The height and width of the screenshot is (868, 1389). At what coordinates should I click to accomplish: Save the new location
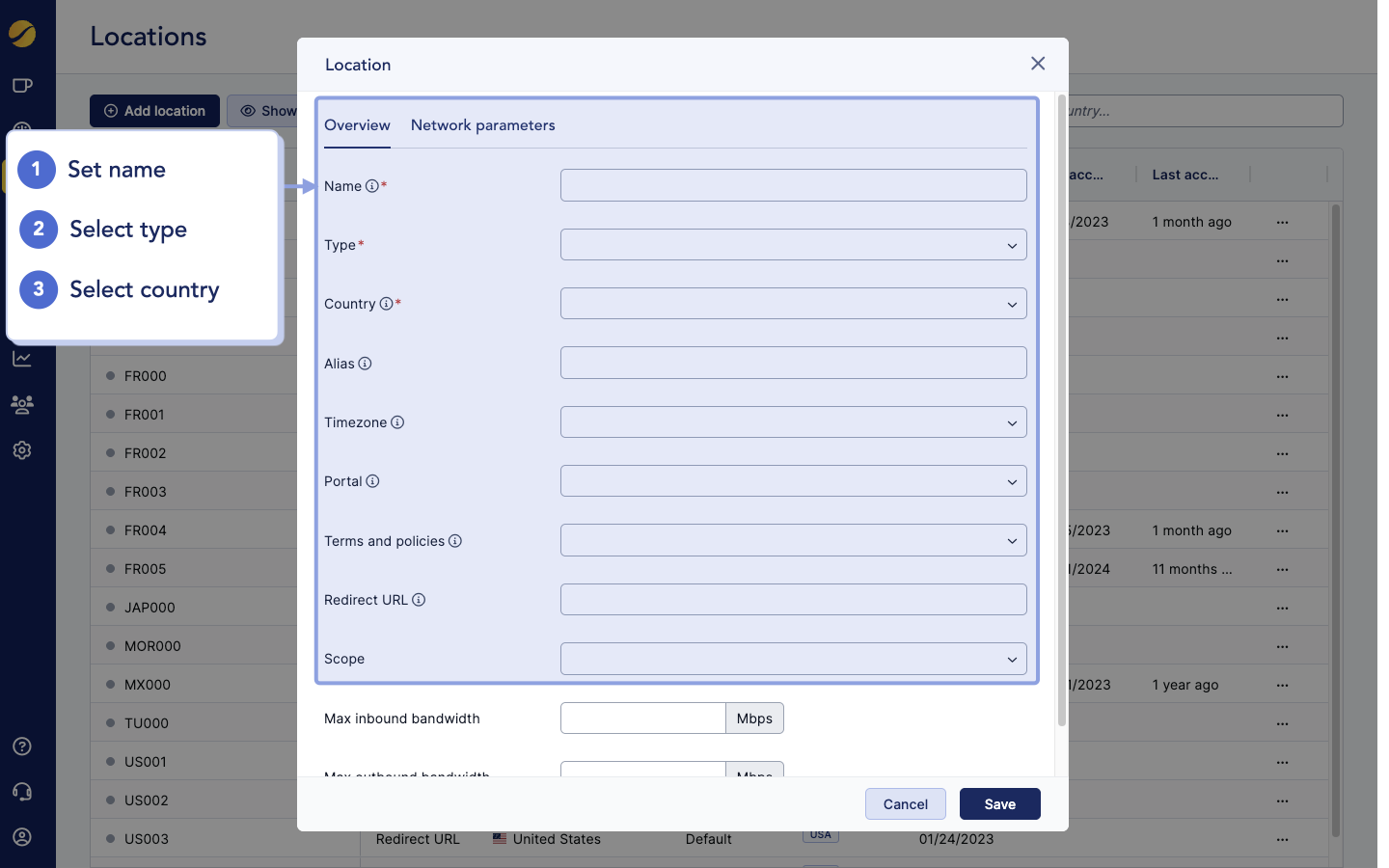[999, 803]
